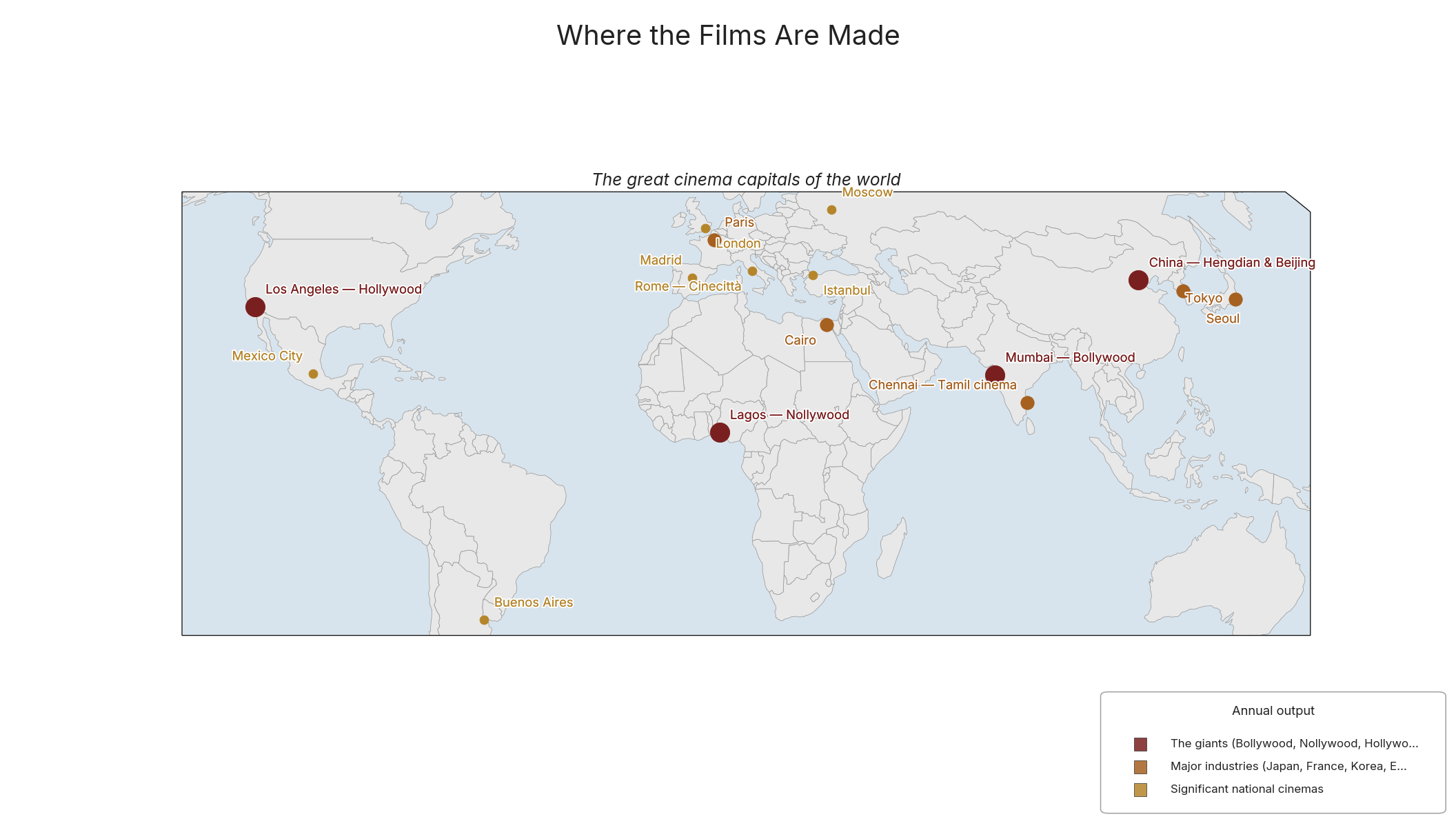Click the 'Rome — Cinecittà' label
This screenshot has width=1456, height=819.
(688, 286)
